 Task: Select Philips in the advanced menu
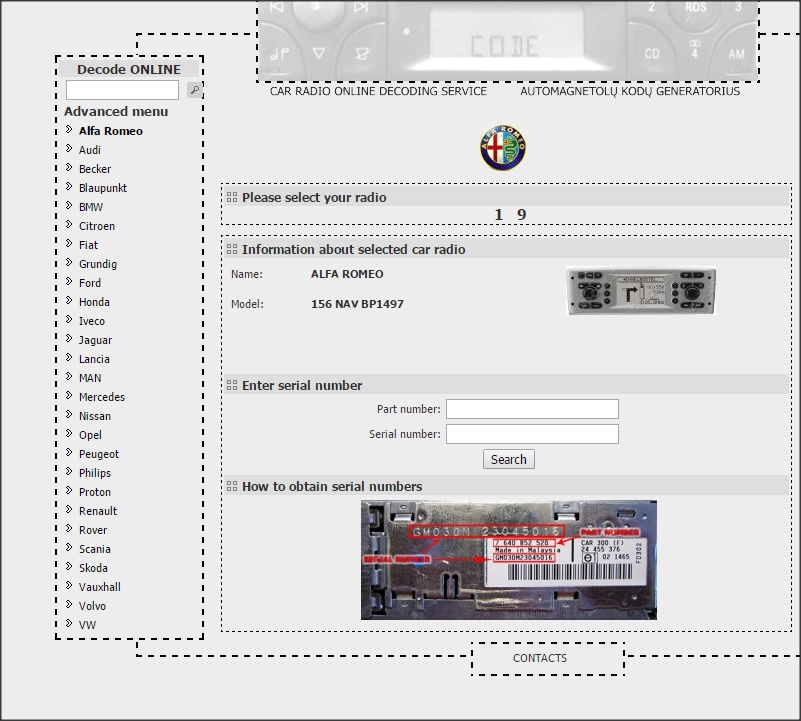pyautogui.click(x=95, y=473)
